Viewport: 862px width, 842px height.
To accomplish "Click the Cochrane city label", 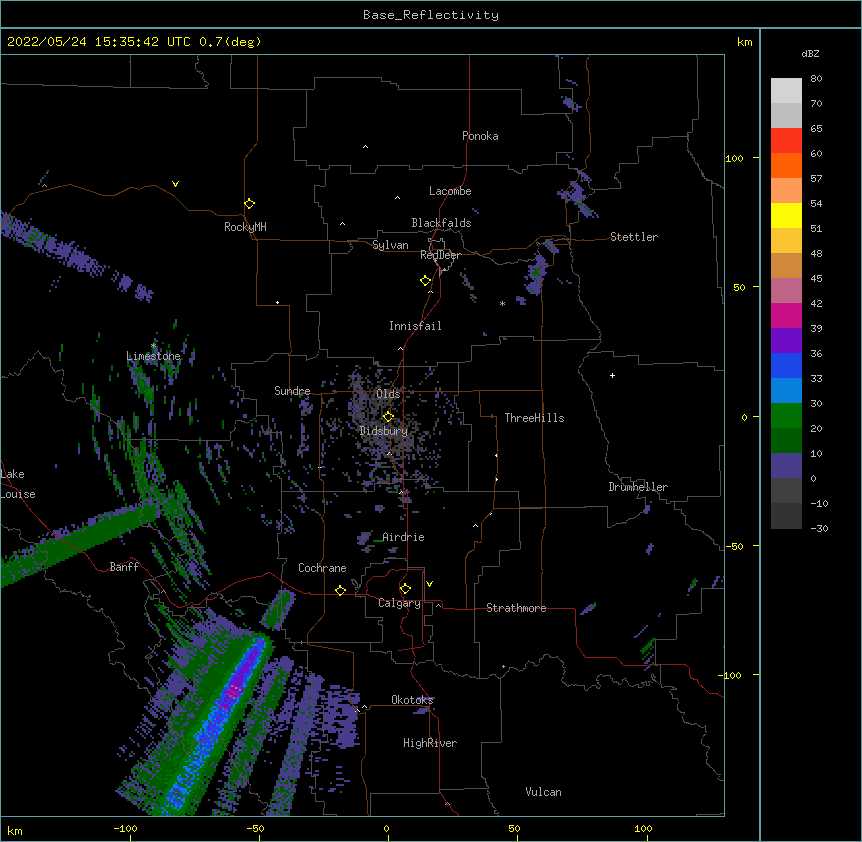I will pos(322,568).
